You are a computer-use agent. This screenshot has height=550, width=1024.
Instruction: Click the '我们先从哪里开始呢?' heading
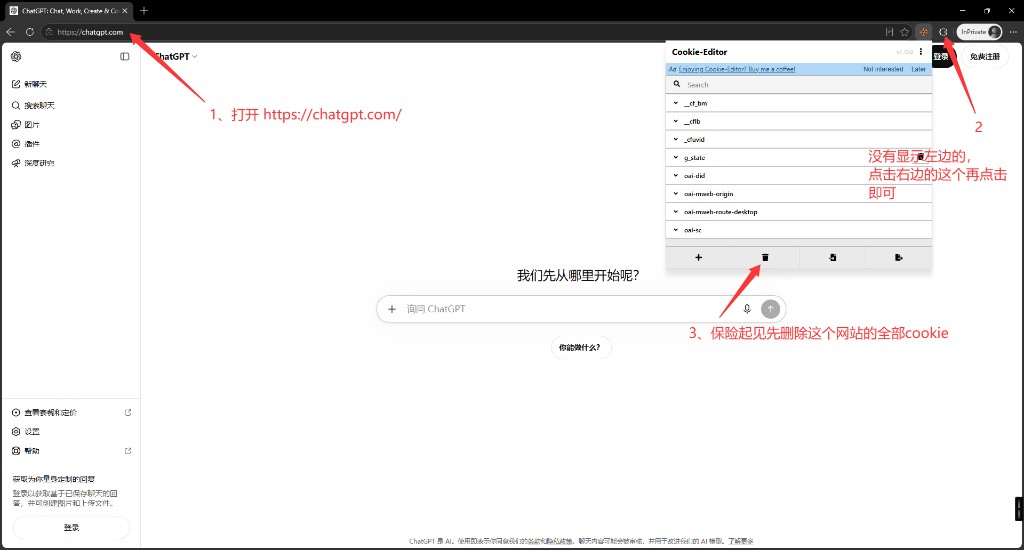click(578, 276)
